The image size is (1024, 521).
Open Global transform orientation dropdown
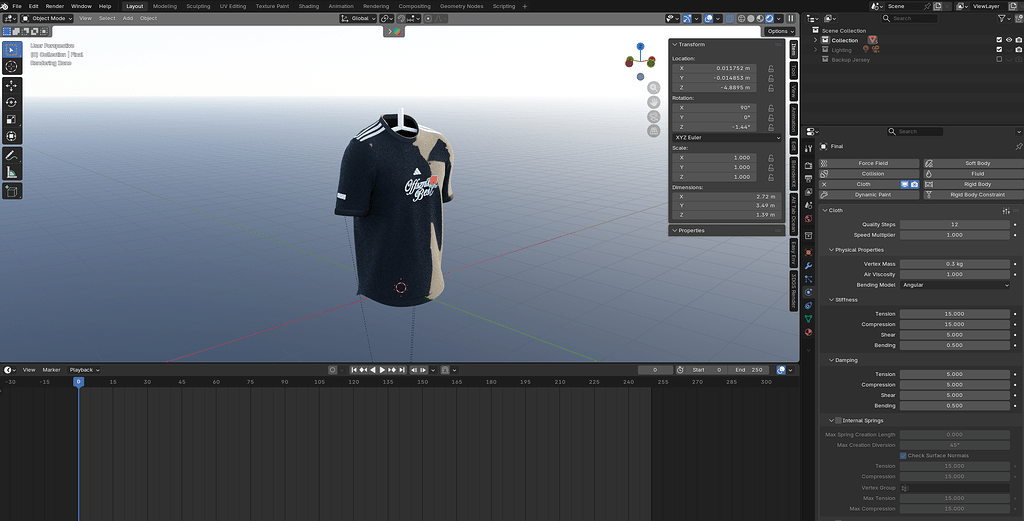point(359,18)
